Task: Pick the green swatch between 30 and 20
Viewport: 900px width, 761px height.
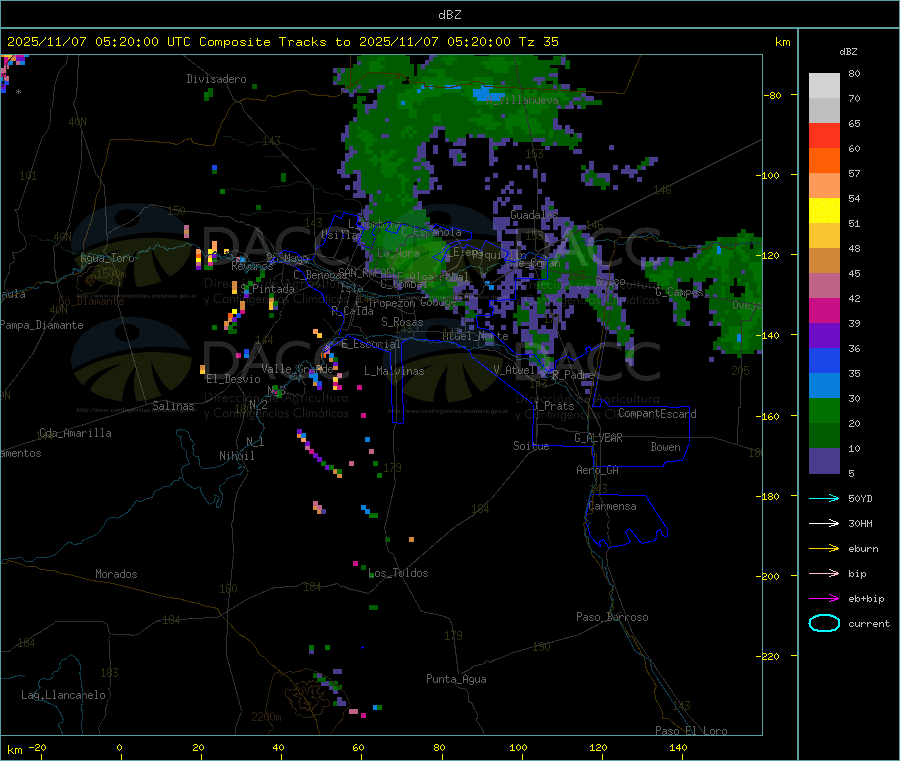Action: pyautogui.click(x=824, y=410)
